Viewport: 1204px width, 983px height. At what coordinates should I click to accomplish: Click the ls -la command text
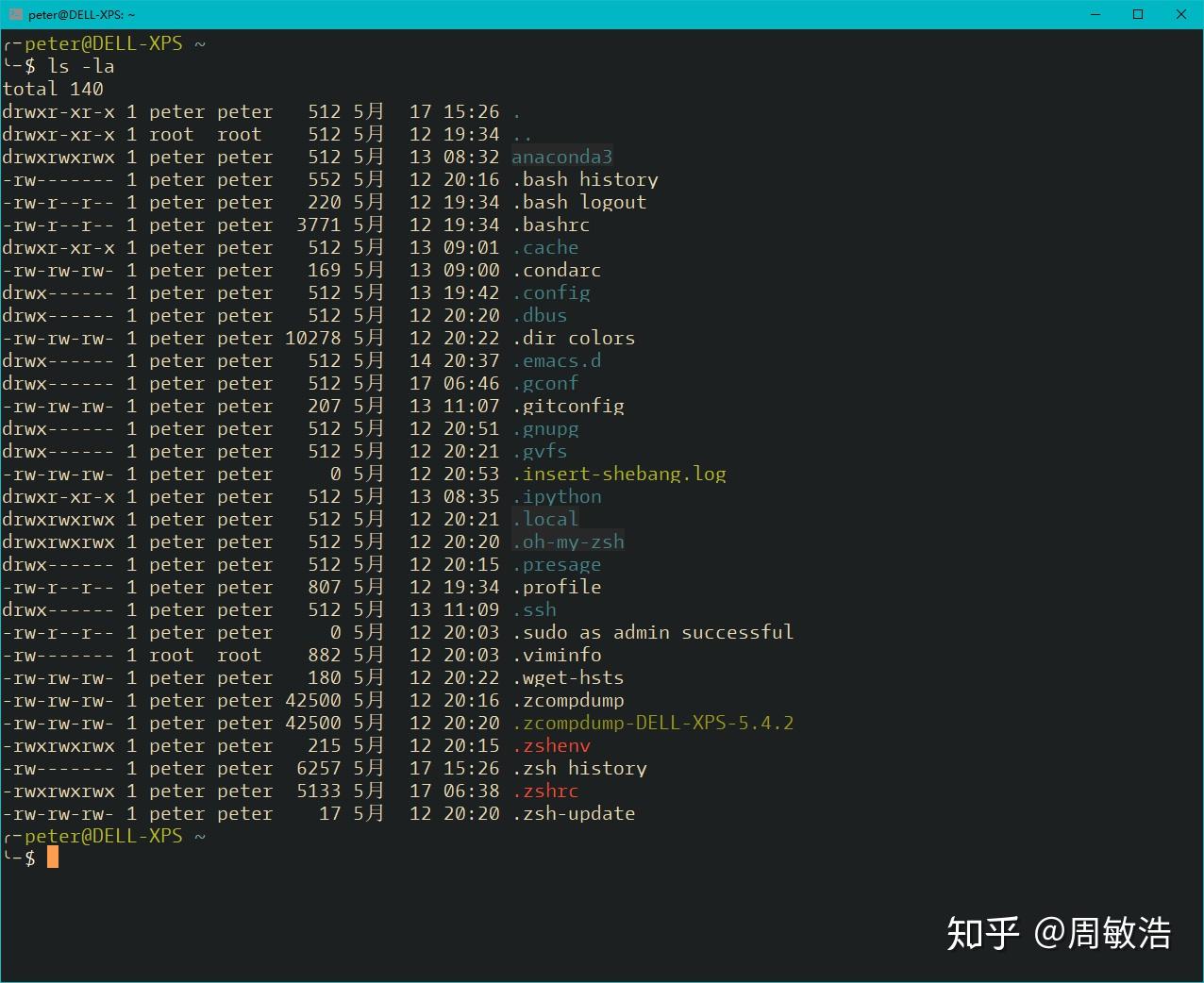(x=81, y=66)
